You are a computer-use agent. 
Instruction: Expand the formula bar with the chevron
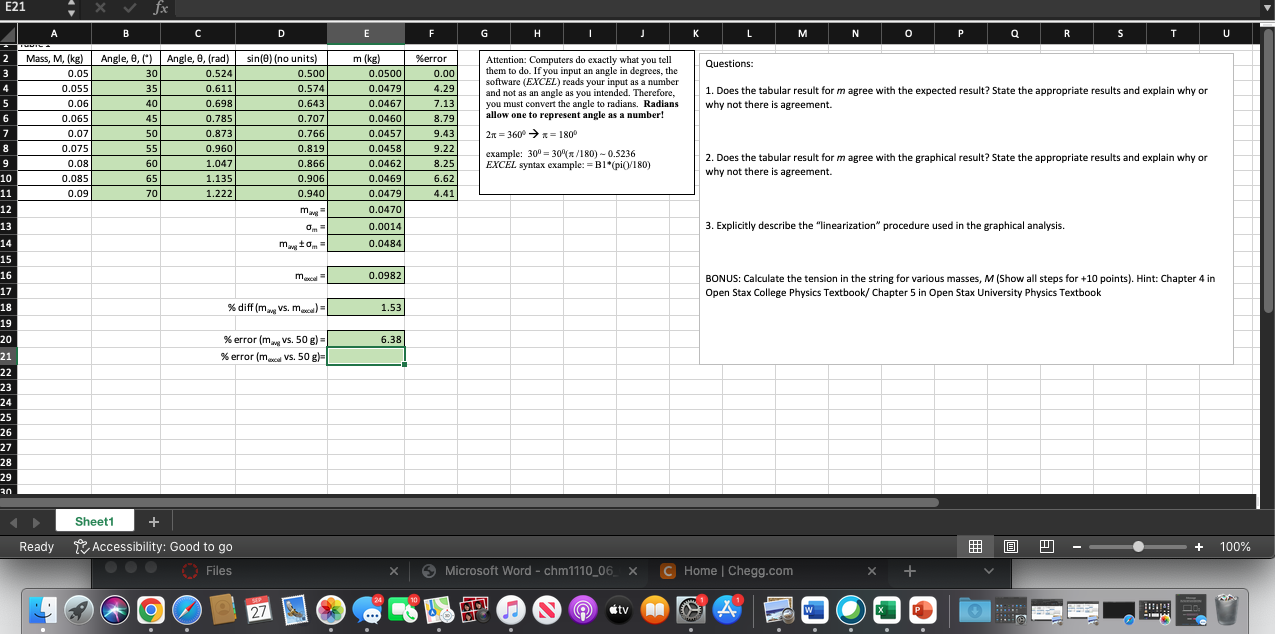coord(1266,8)
